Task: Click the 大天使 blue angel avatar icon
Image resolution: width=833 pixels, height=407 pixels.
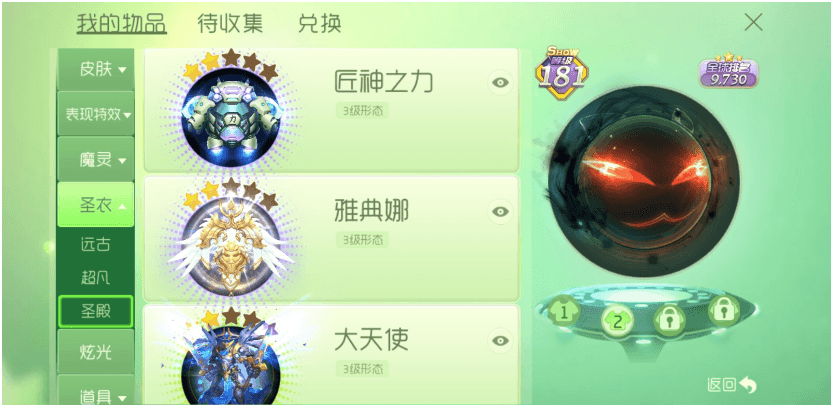Action: (x=231, y=362)
